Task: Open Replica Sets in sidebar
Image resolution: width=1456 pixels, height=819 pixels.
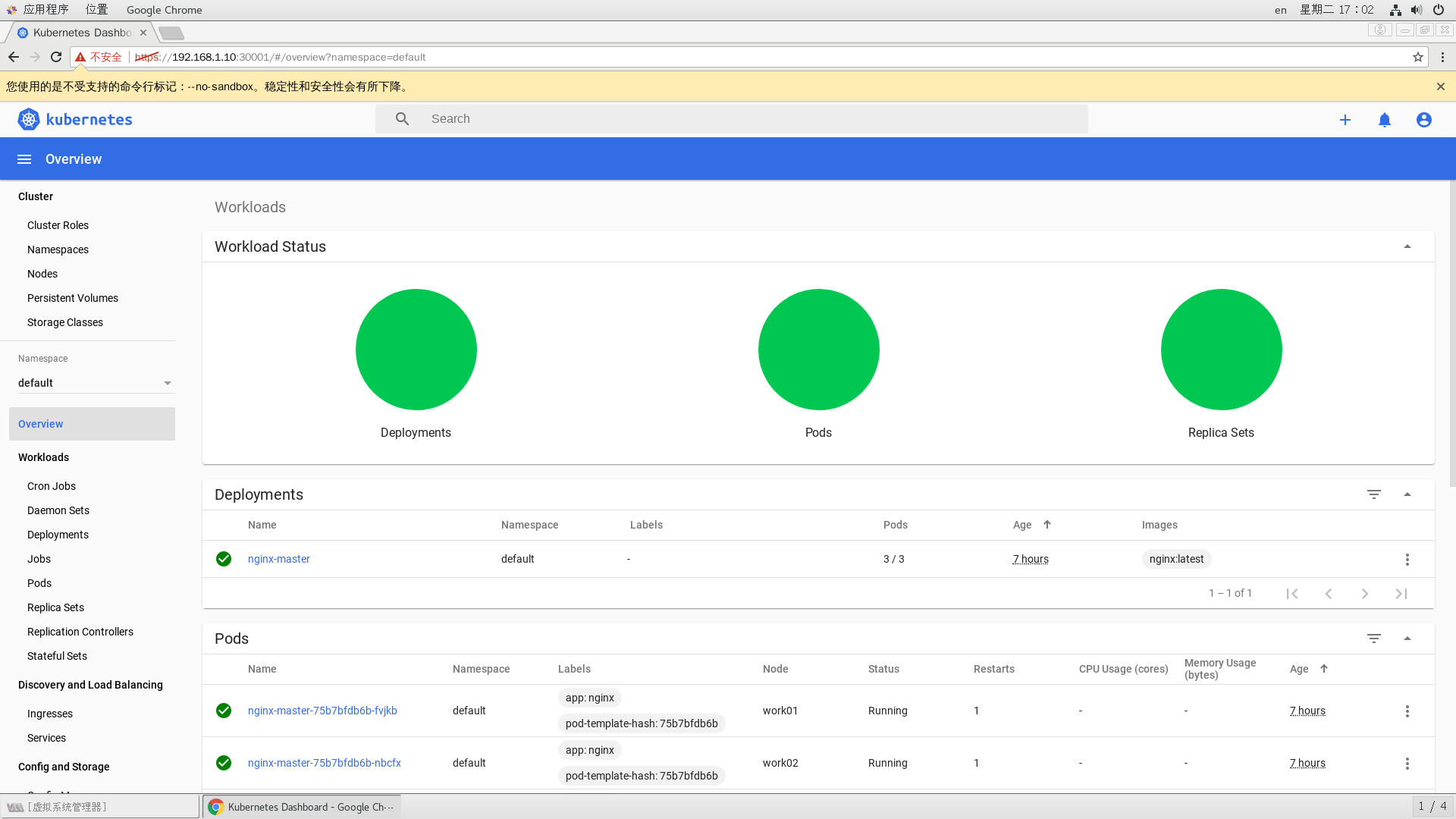Action: [55, 607]
